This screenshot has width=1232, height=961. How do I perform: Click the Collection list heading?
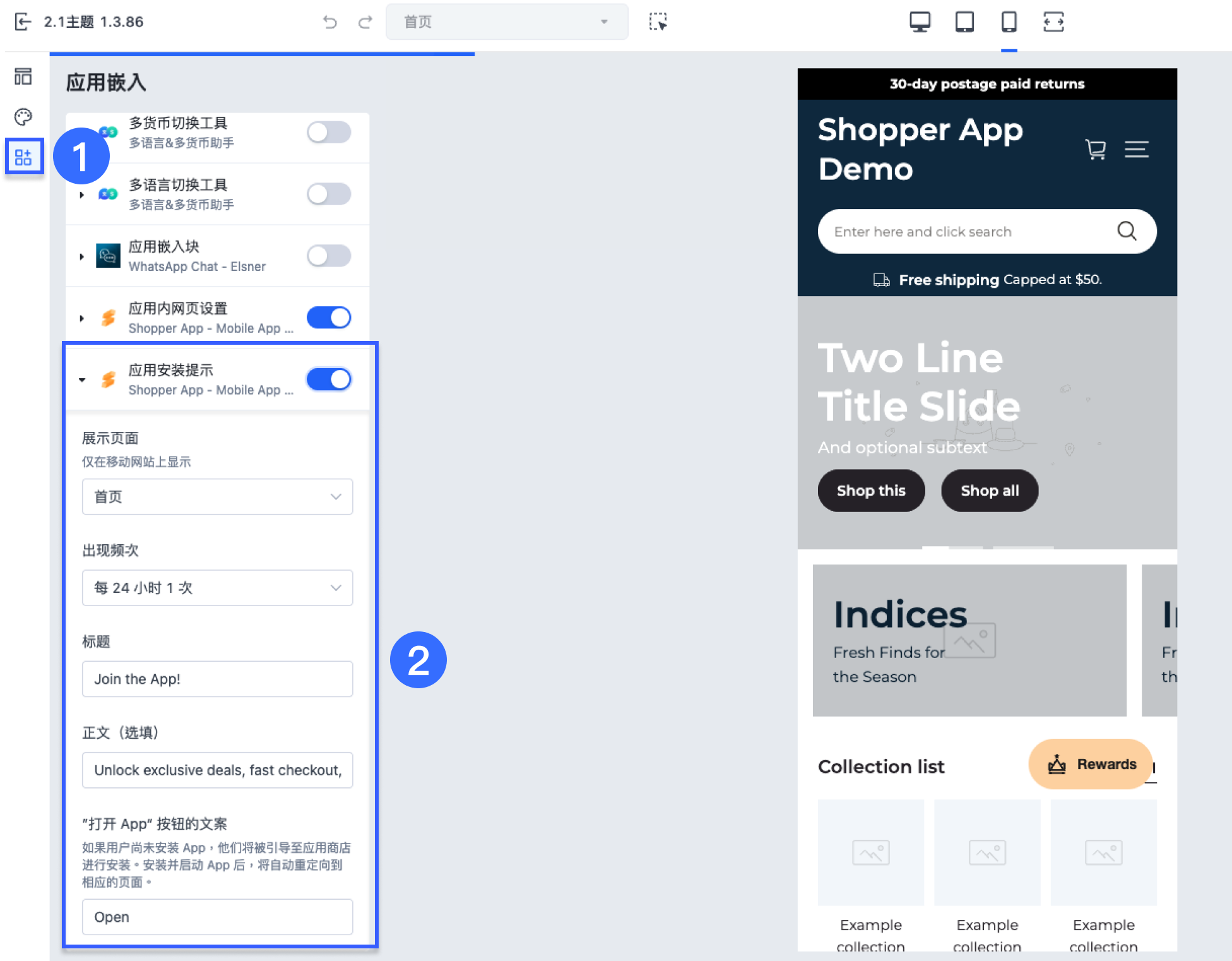point(881,767)
